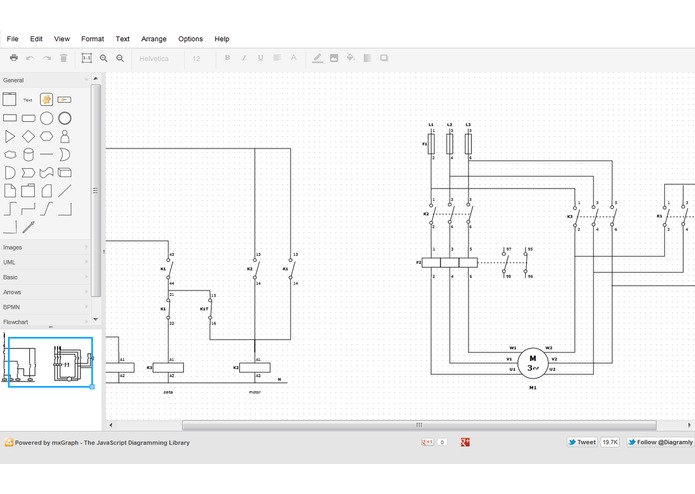
Task: Open the Options menu
Action: [x=191, y=39]
